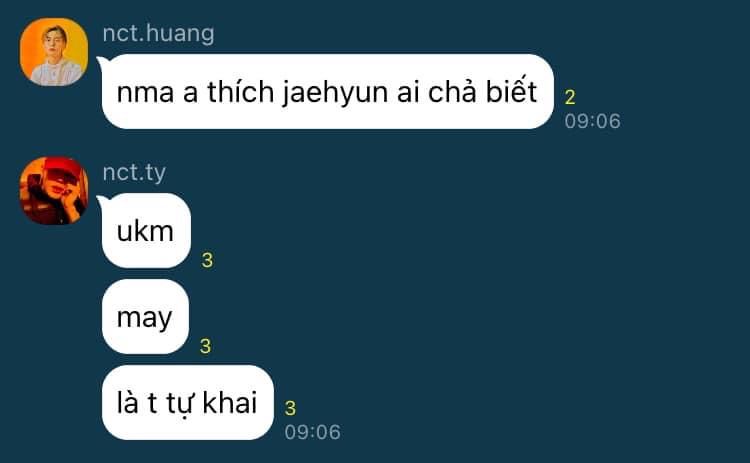750x463 pixels.
Task: Tap the nct.huang username label
Action: coord(158,33)
